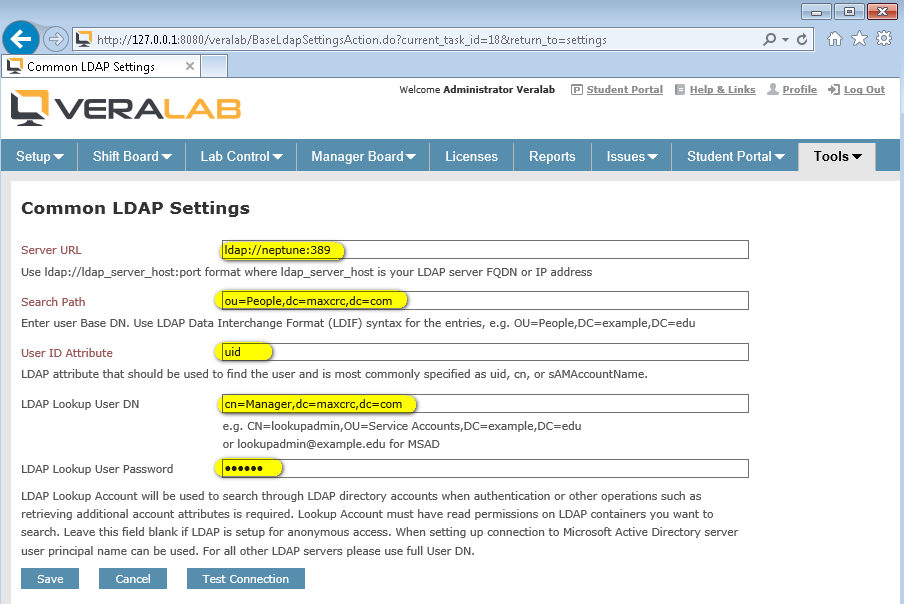Open the Student Portal header link
This screenshot has width=904, height=604.
point(624,89)
